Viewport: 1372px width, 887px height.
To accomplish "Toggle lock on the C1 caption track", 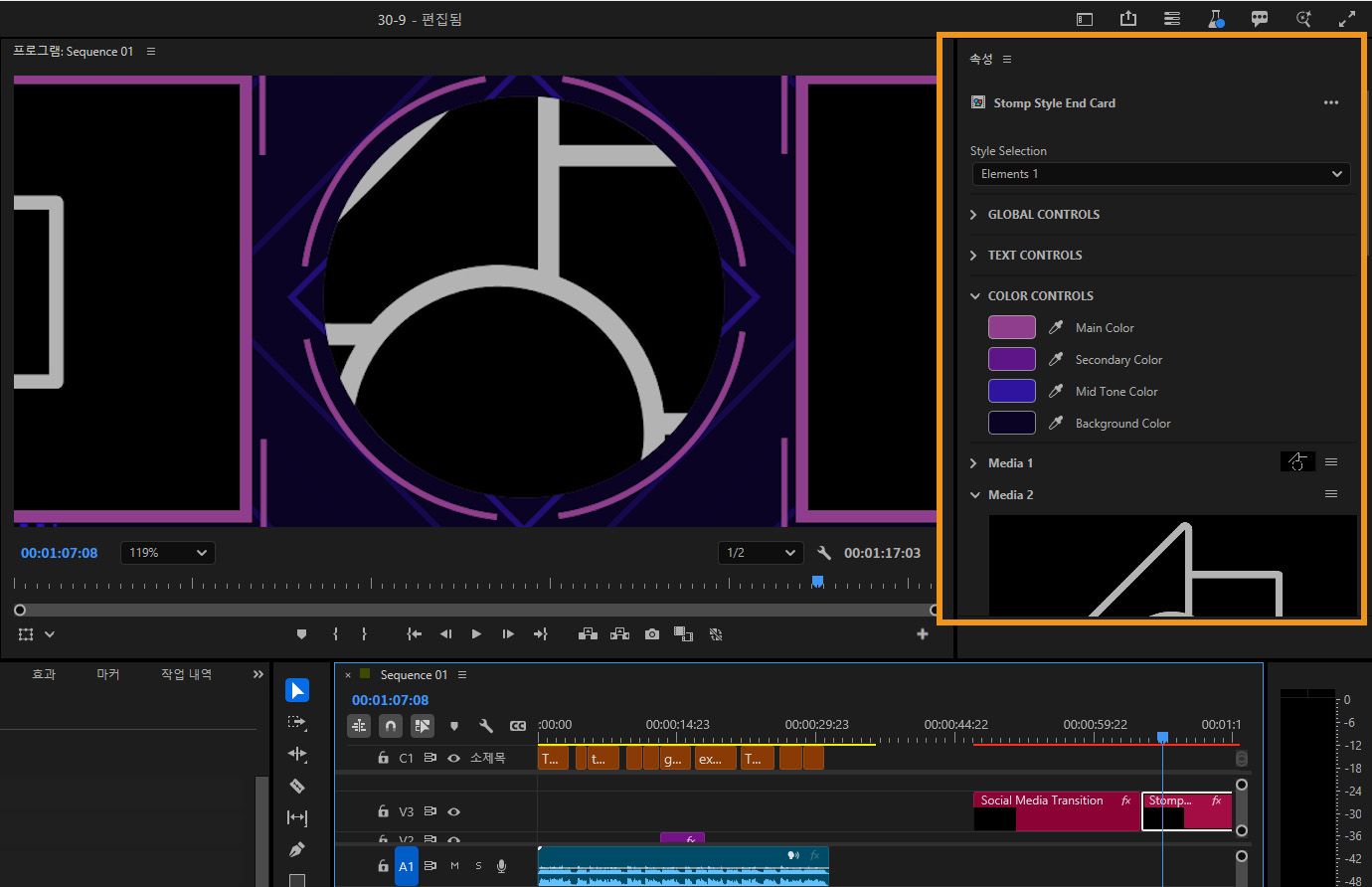I will [383, 758].
